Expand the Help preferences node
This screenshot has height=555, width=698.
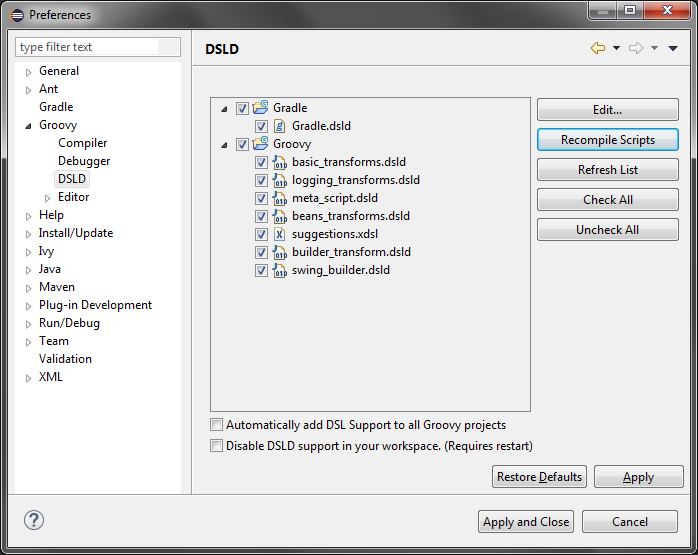pos(28,216)
